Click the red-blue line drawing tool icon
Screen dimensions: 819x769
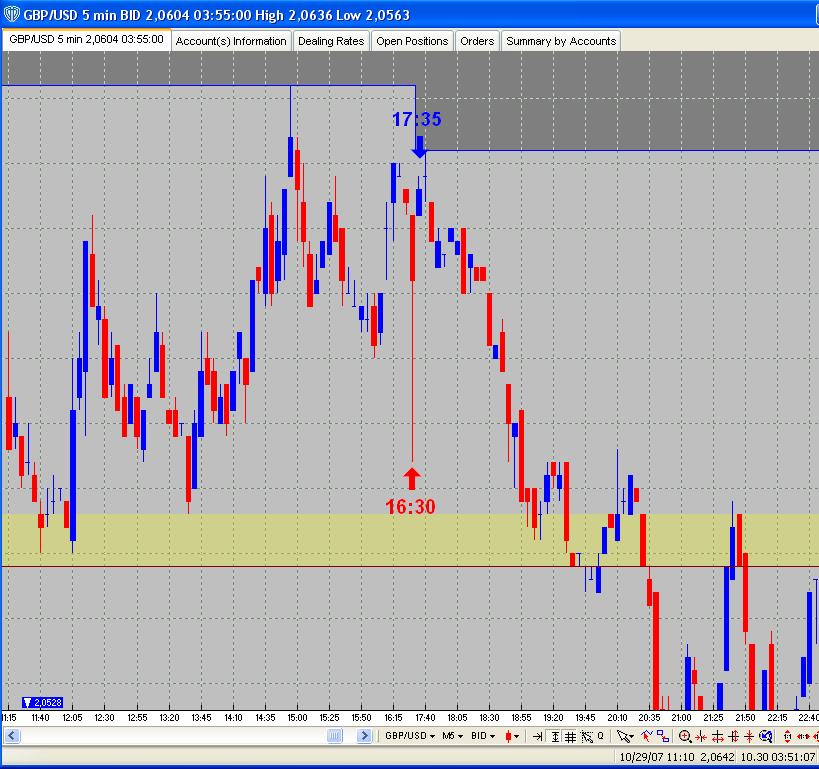(646, 736)
